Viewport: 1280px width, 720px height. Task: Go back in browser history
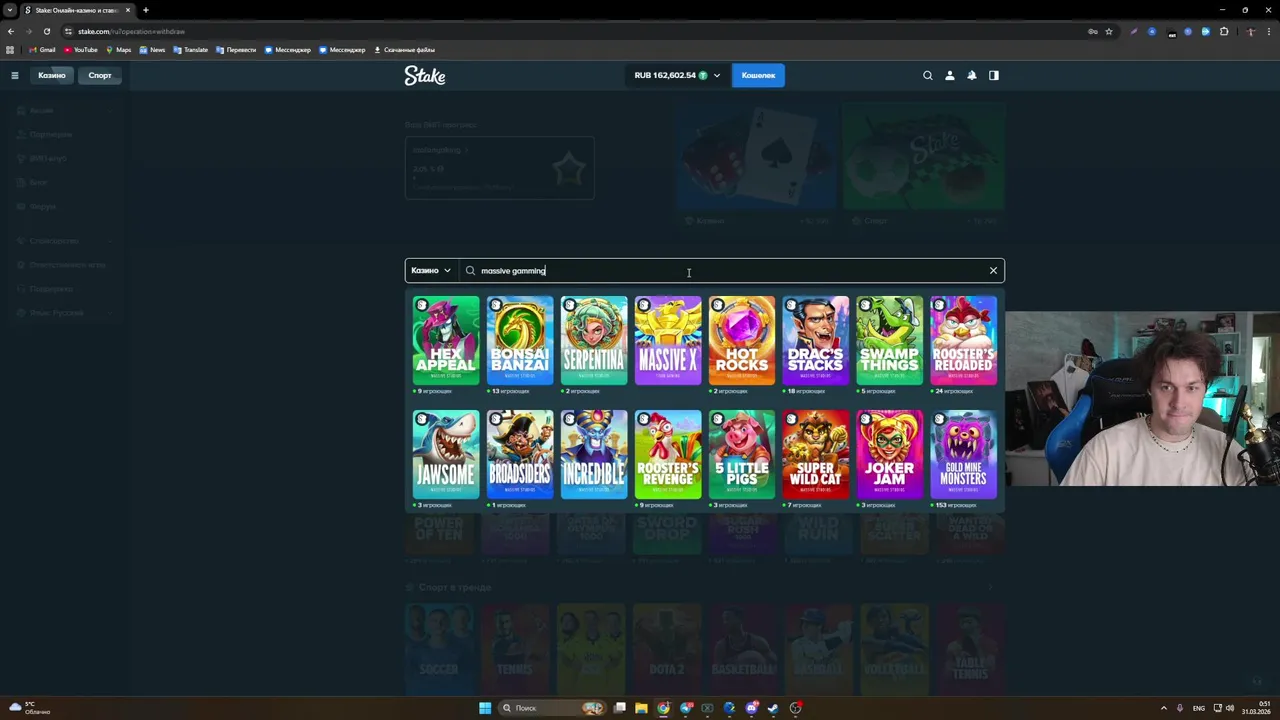[11, 31]
